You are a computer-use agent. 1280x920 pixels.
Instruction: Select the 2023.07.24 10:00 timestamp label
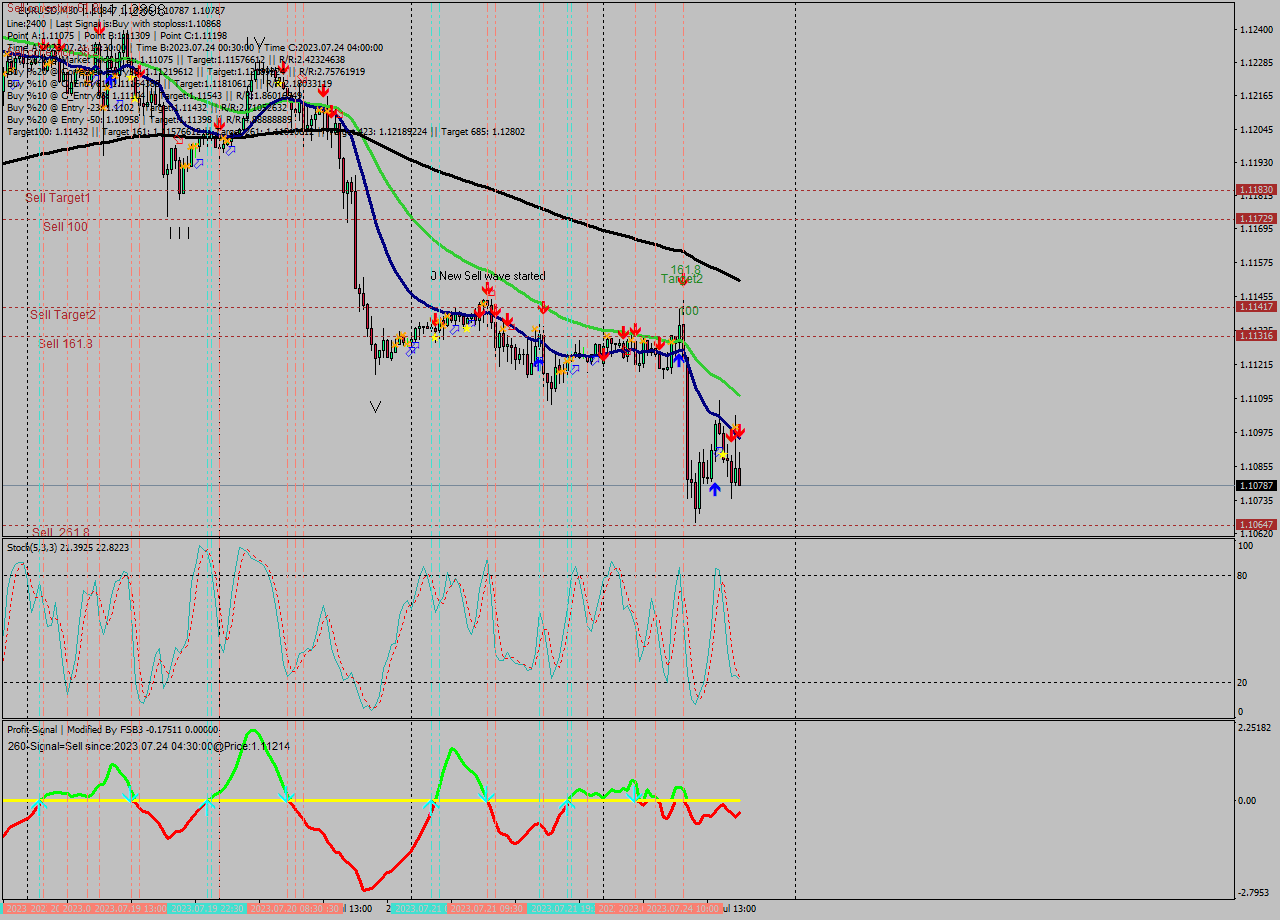click(683, 908)
